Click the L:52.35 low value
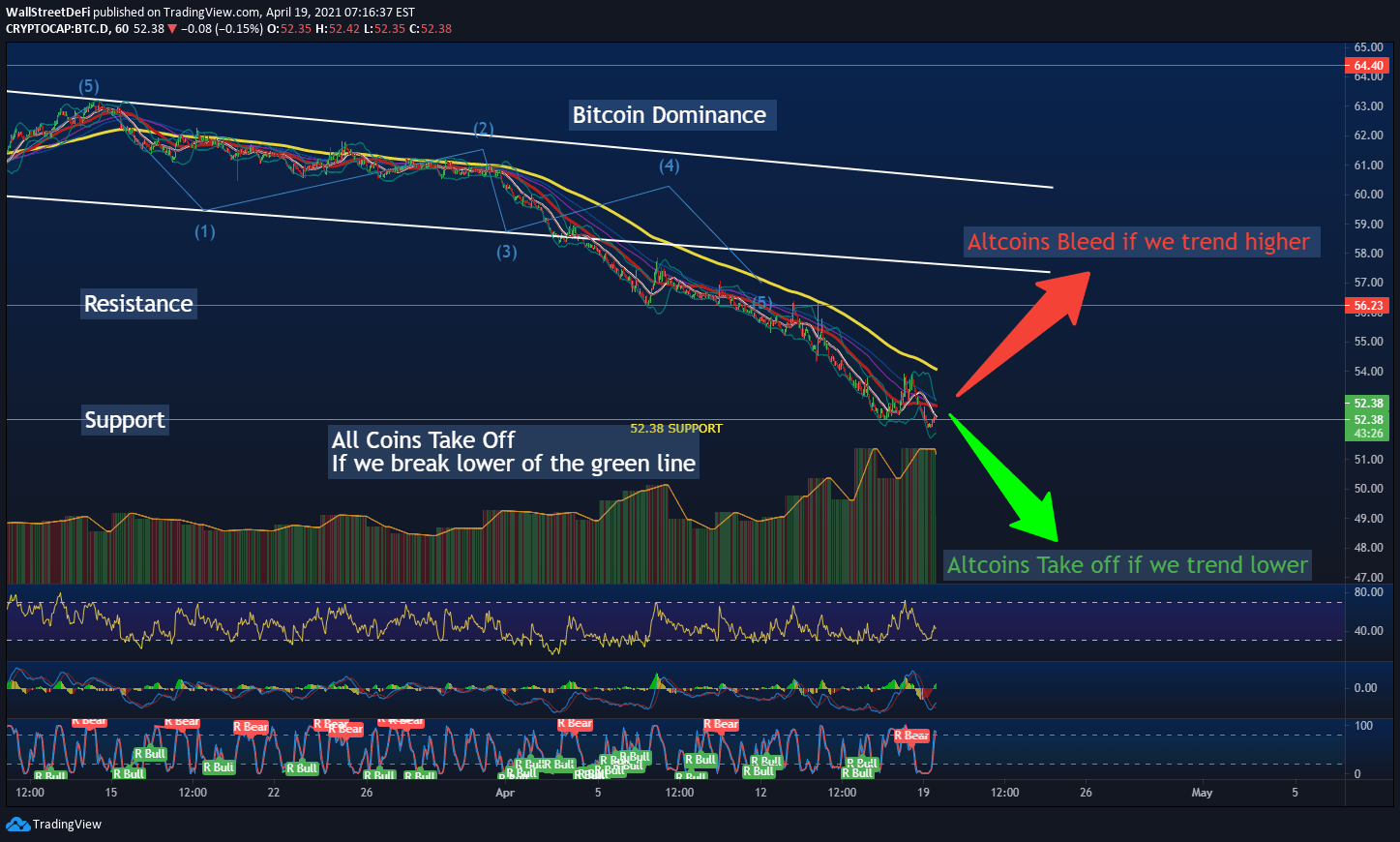 tap(384, 29)
